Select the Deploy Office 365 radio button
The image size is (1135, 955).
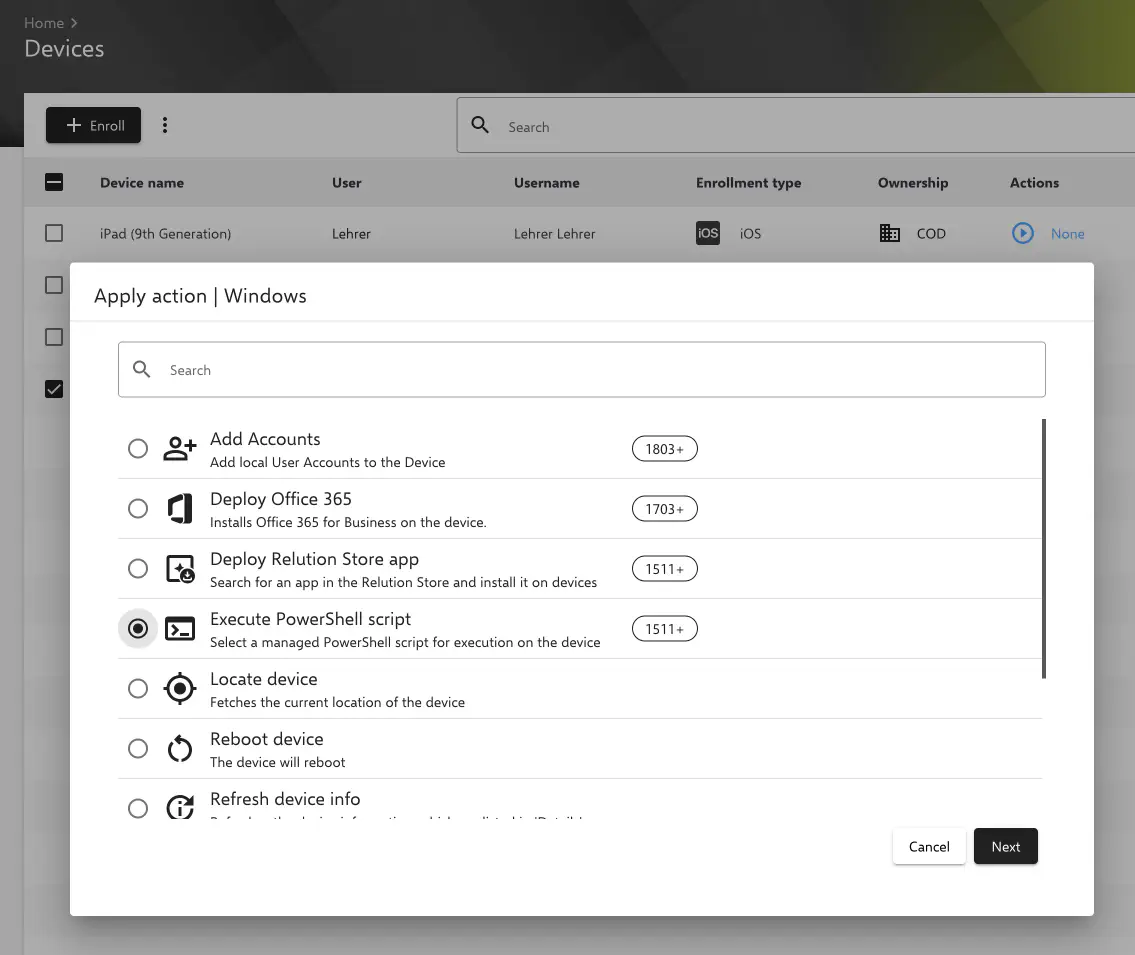point(138,509)
